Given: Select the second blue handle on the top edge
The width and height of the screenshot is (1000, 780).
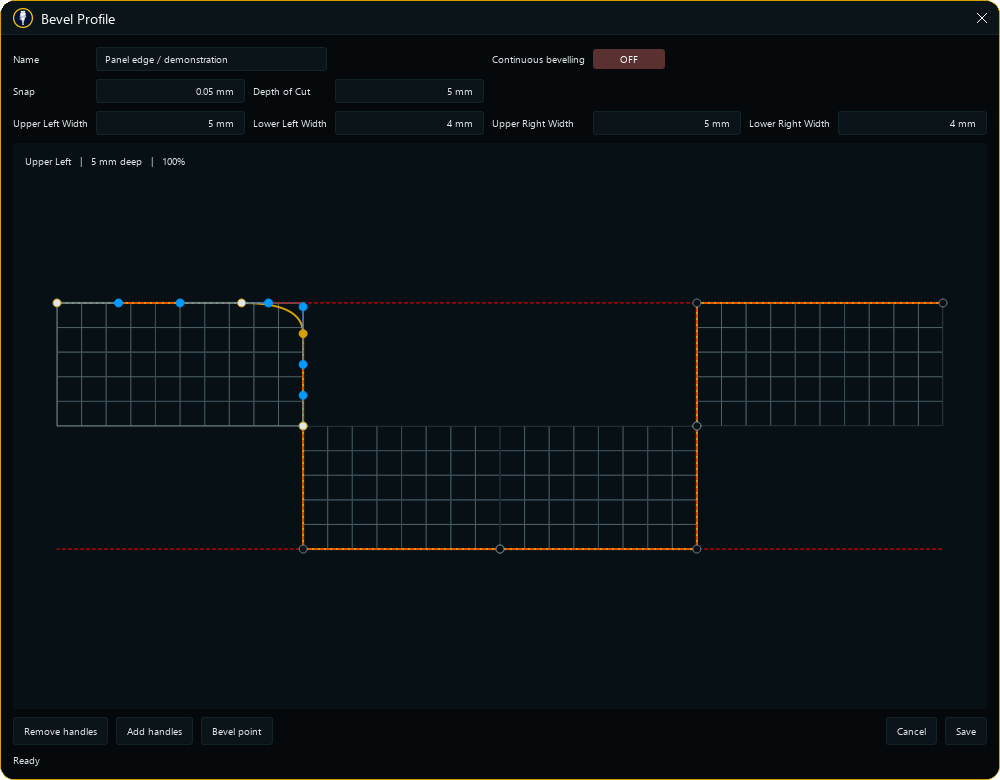Looking at the screenshot, I should [180, 303].
